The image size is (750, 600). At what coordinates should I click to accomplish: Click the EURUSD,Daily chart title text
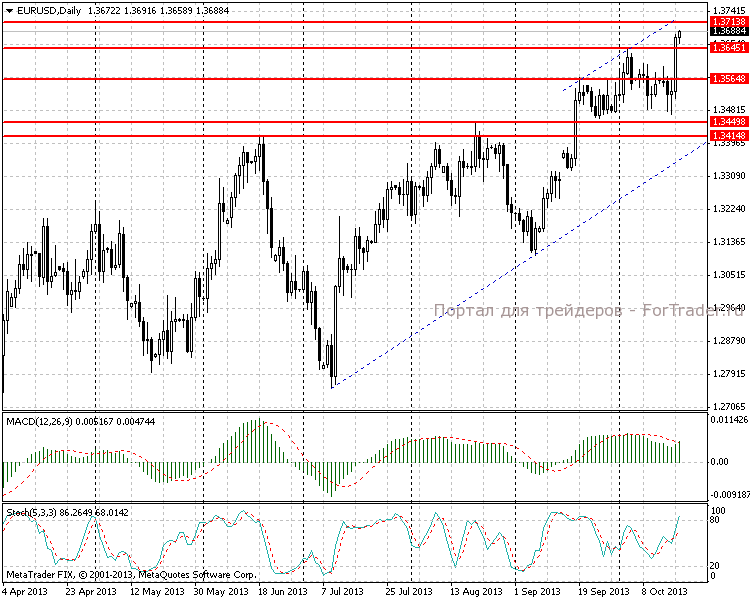pyautogui.click(x=49, y=11)
